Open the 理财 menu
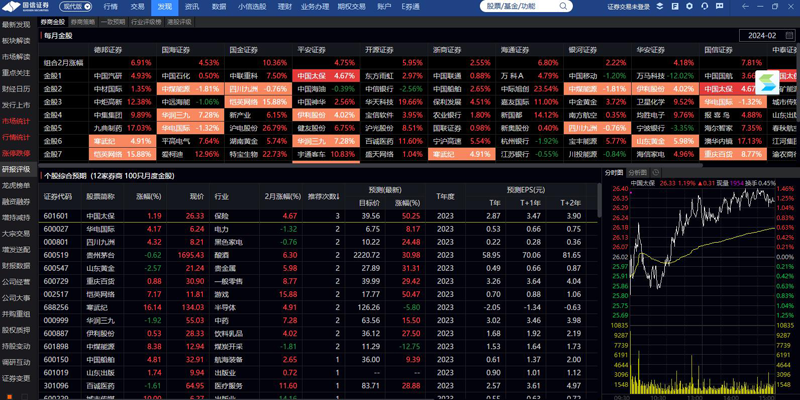Viewport: 800px width, 400px height. [x=285, y=7]
